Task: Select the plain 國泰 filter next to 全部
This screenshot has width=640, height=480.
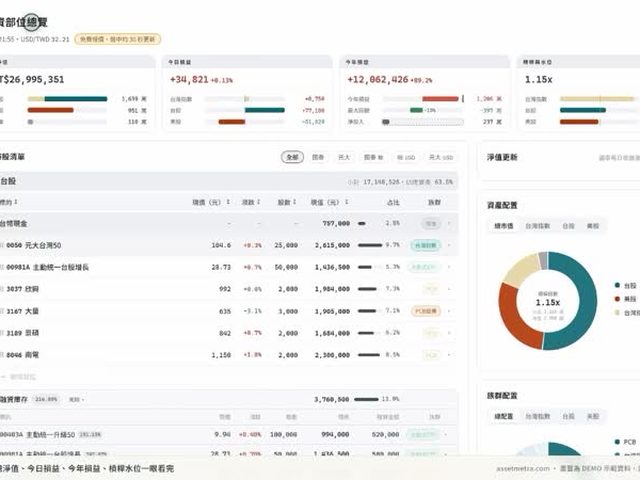Action: tap(318, 157)
